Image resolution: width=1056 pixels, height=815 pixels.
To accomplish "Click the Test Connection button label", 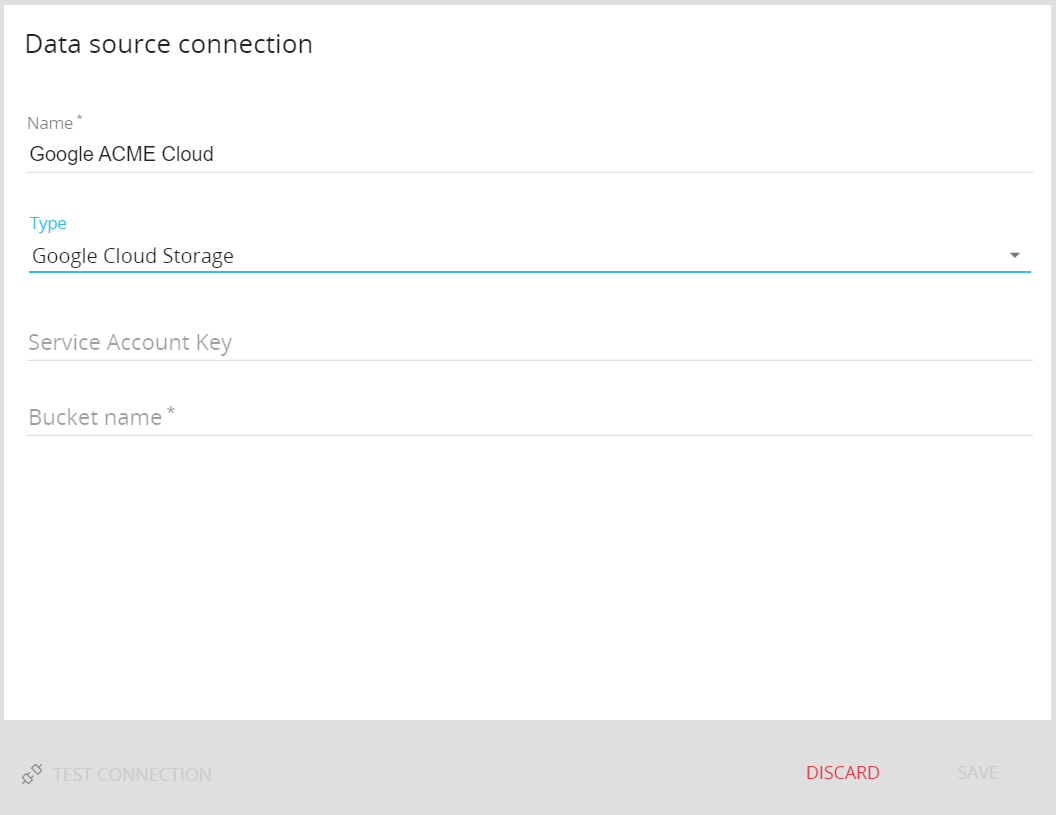I will click(x=132, y=775).
